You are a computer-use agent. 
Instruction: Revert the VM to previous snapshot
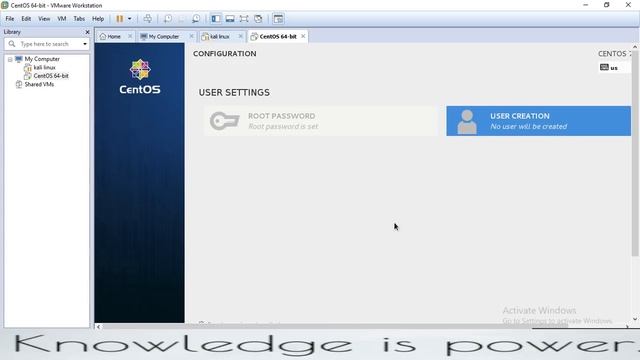point(182,19)
